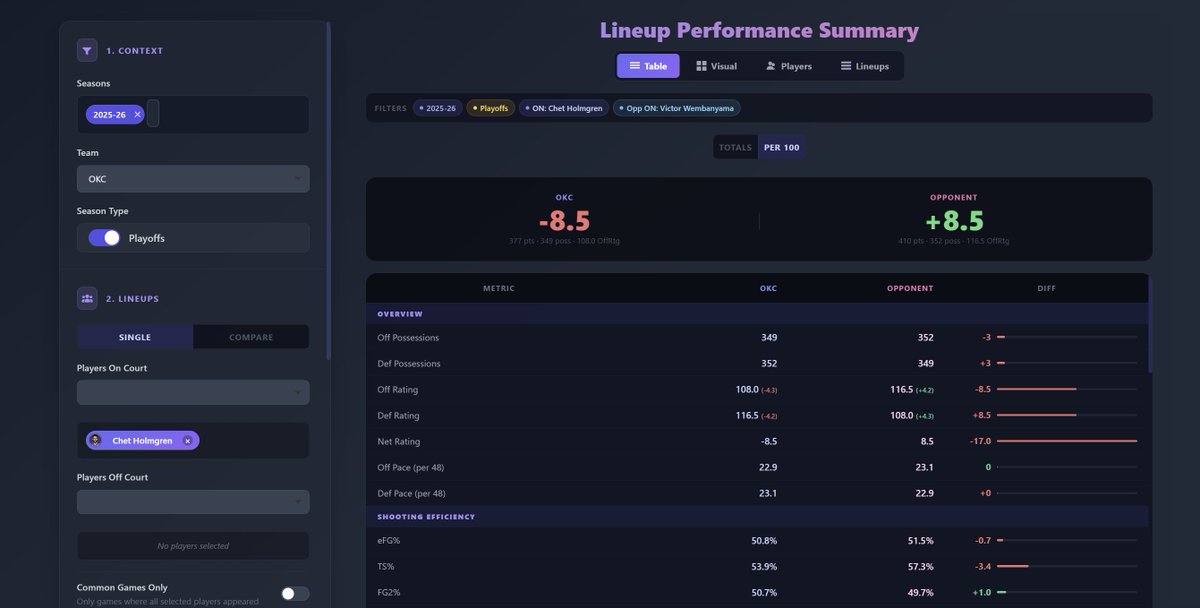
Task: Click the Def Possessions row label
Action: point(409,364)
